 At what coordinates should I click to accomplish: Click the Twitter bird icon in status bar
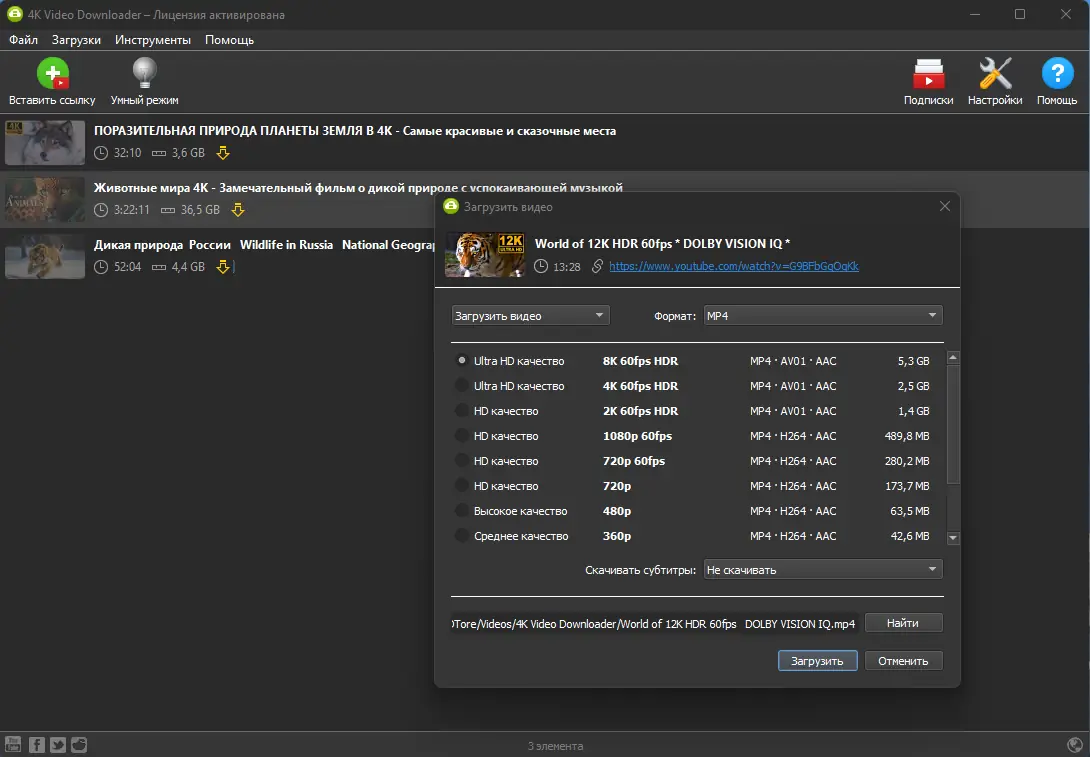tap(58, 744)
